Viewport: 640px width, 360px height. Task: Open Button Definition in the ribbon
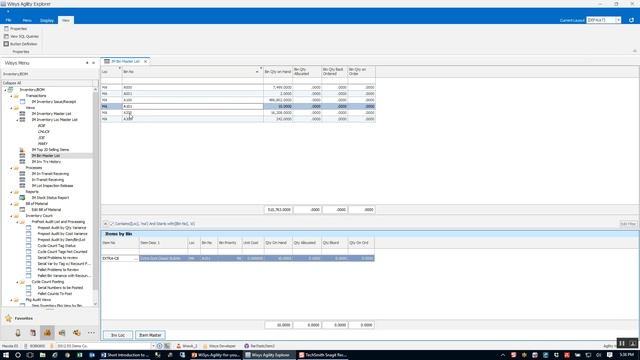(x=20, y=44)
